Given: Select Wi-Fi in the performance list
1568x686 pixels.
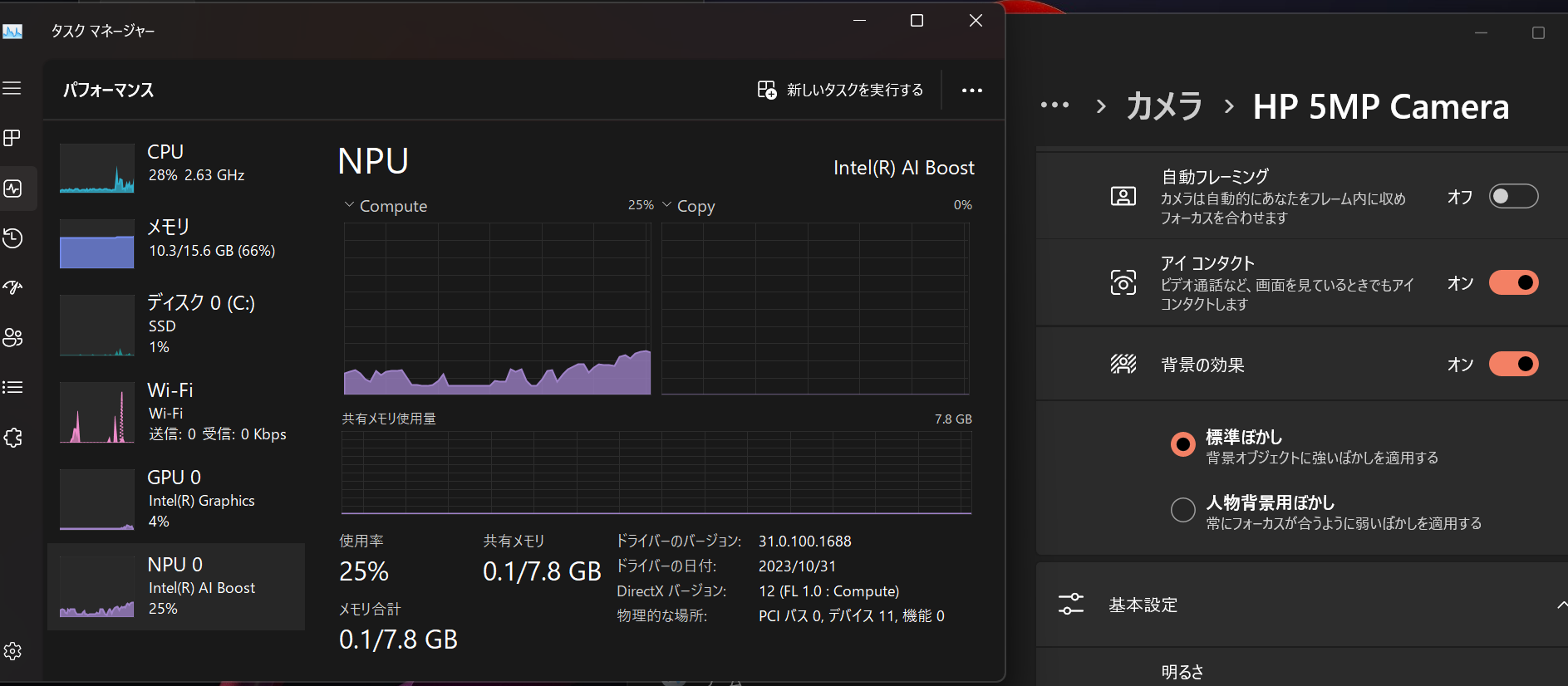Looking at the screenshot, I should pyautogui.click(x=176, y=412).
